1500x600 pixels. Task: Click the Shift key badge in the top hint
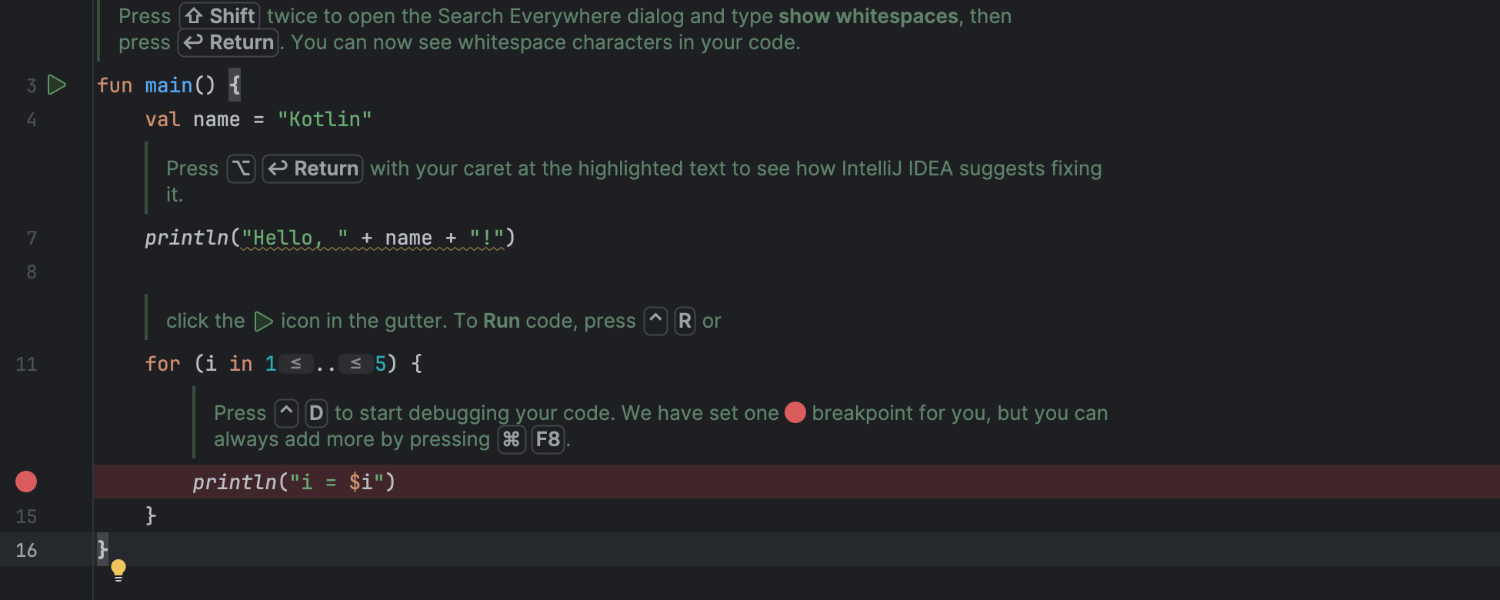[x=219, y=16]
